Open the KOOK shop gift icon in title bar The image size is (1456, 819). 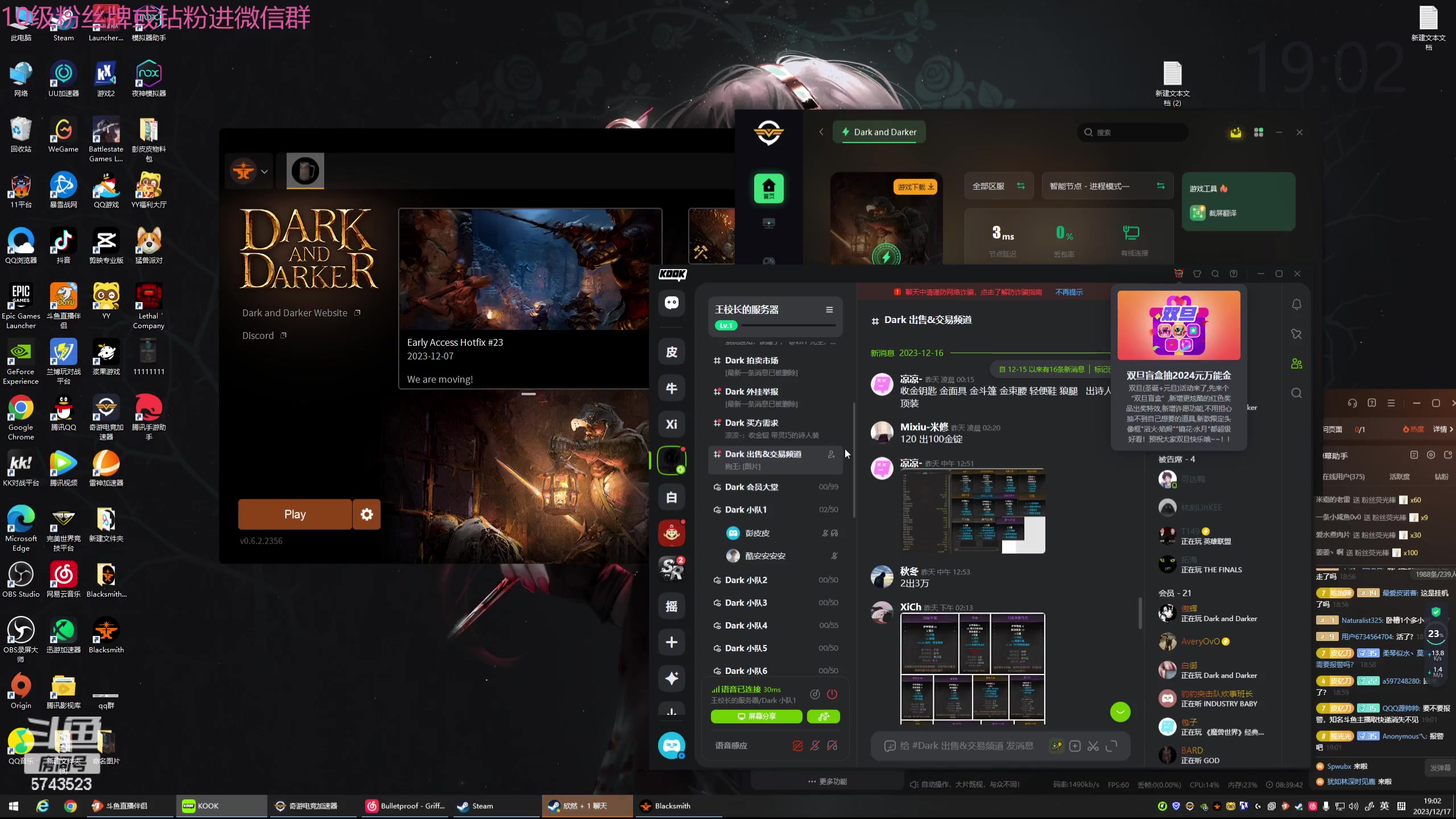(1178, 274)
